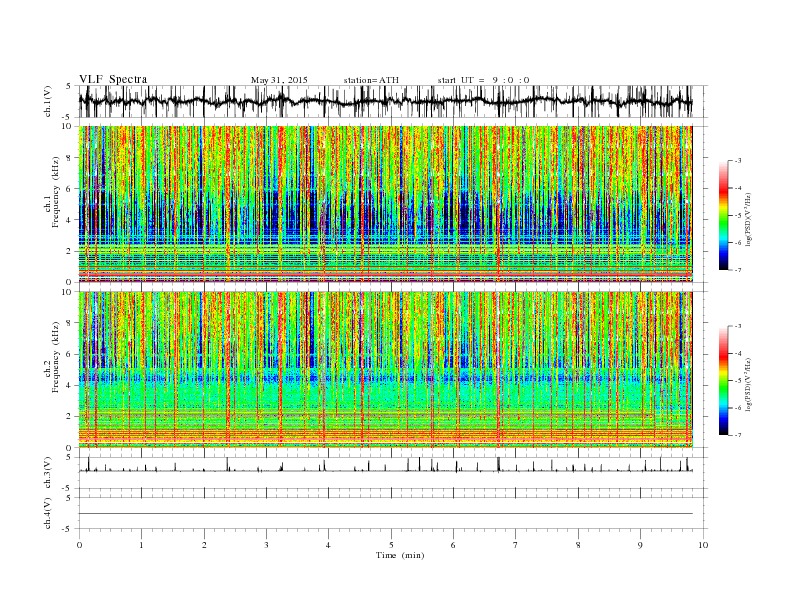Click the ch.1 "Frequency (kHz)" axis label
This screenshot has width=792, height=612.
coord(55,192)
